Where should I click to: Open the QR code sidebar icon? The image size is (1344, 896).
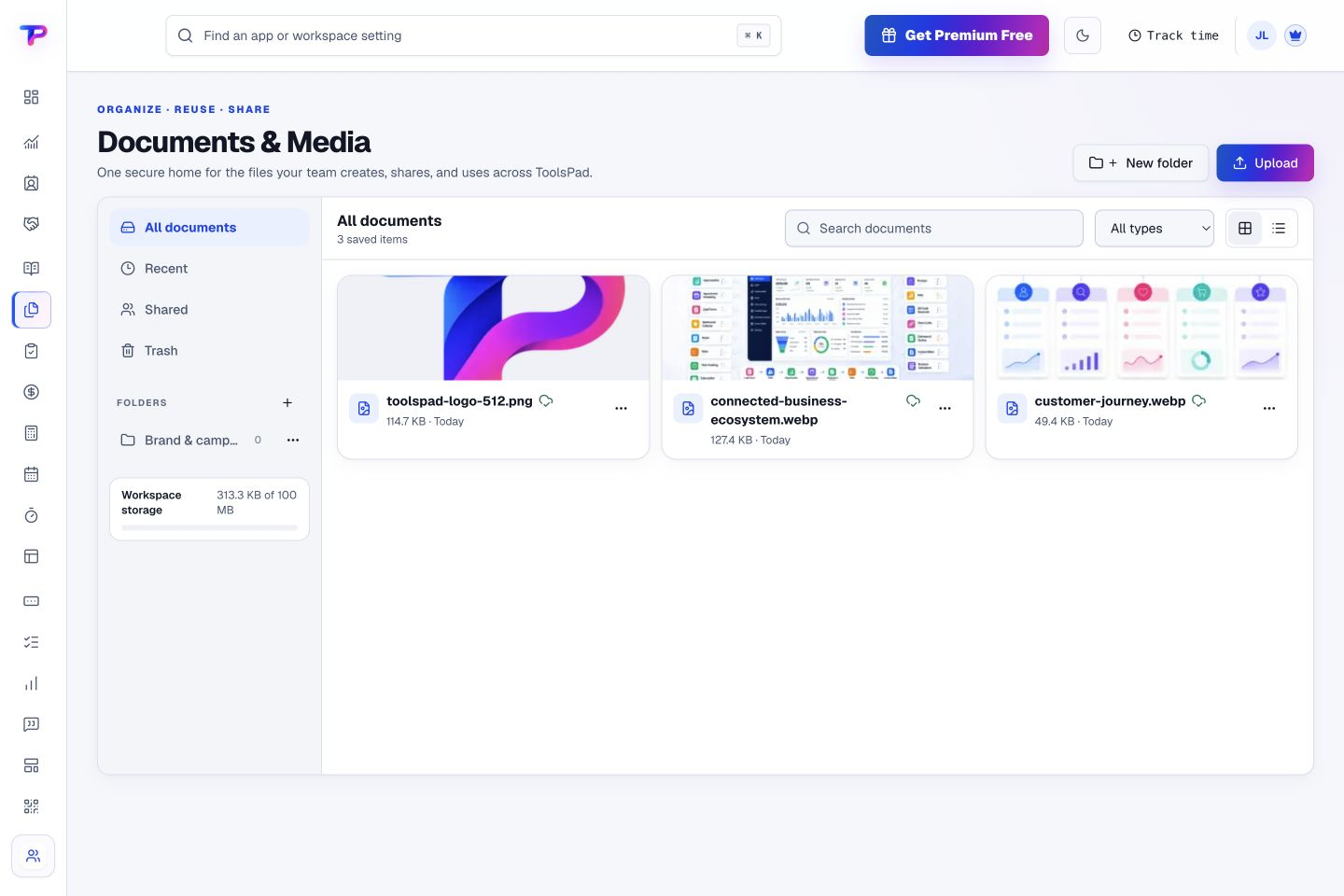31,806
